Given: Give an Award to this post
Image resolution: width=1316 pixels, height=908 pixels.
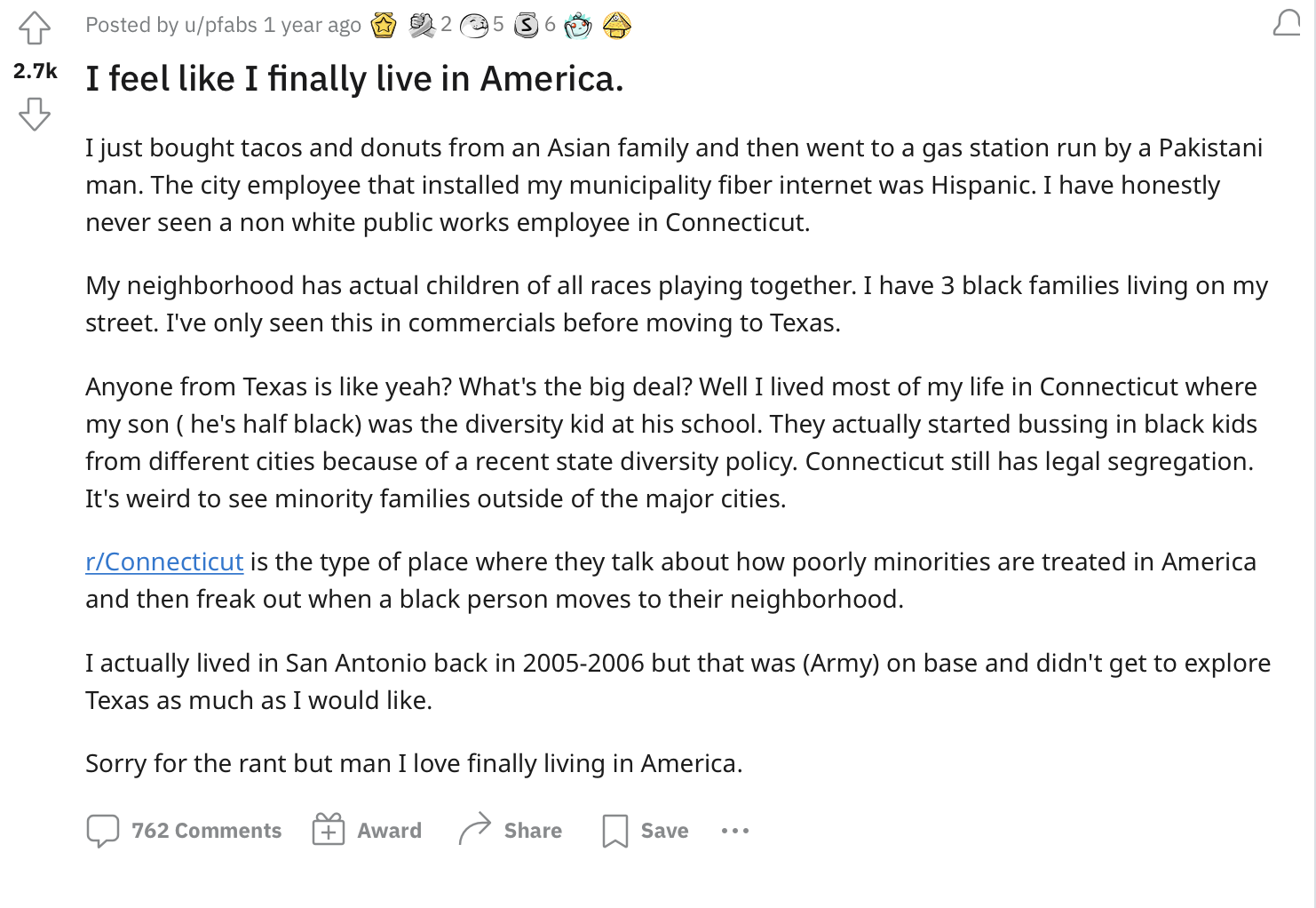Looking at the screenshot, I should point(389,831).
